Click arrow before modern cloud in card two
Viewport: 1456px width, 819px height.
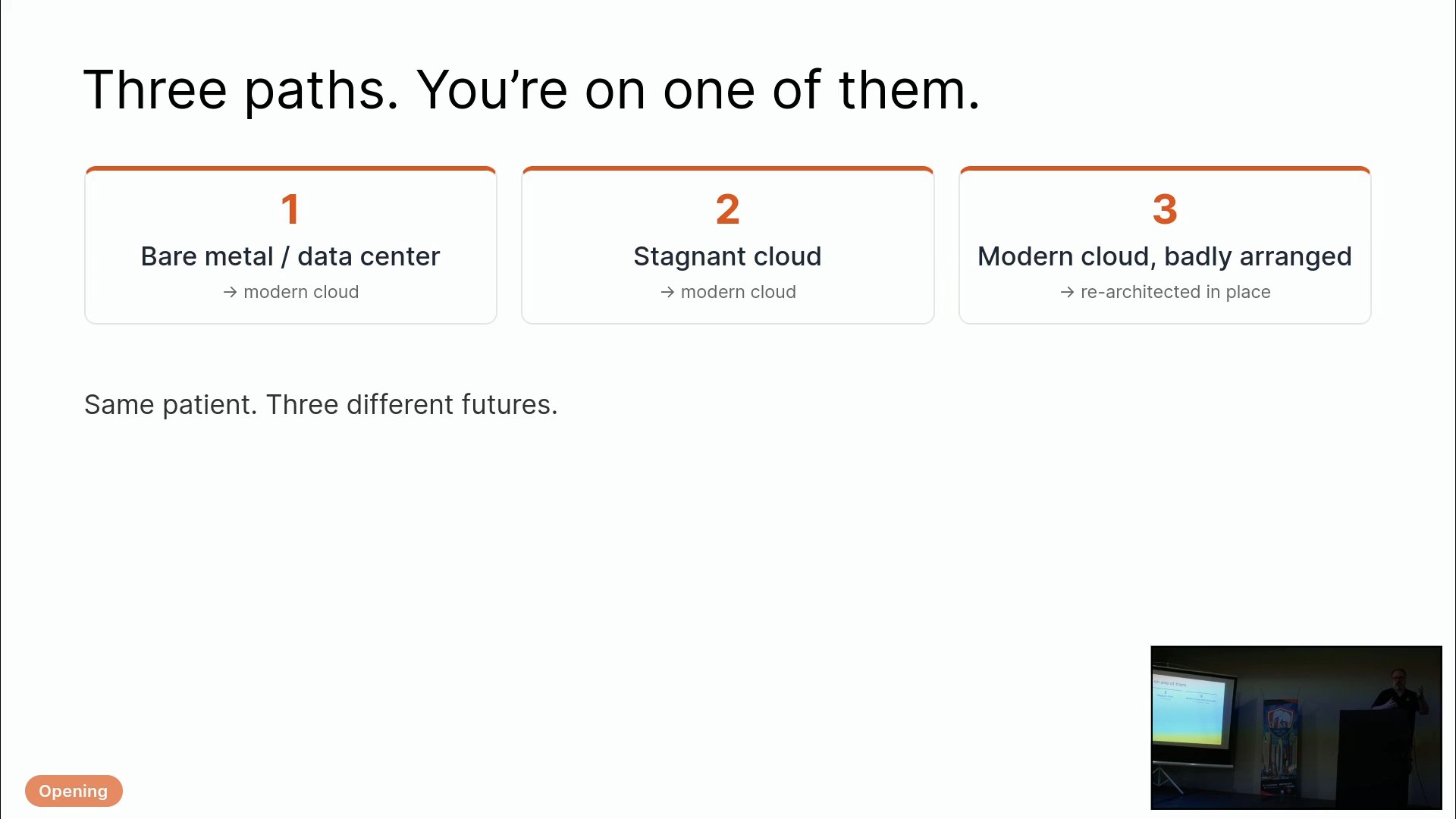[x=667, y=292]
